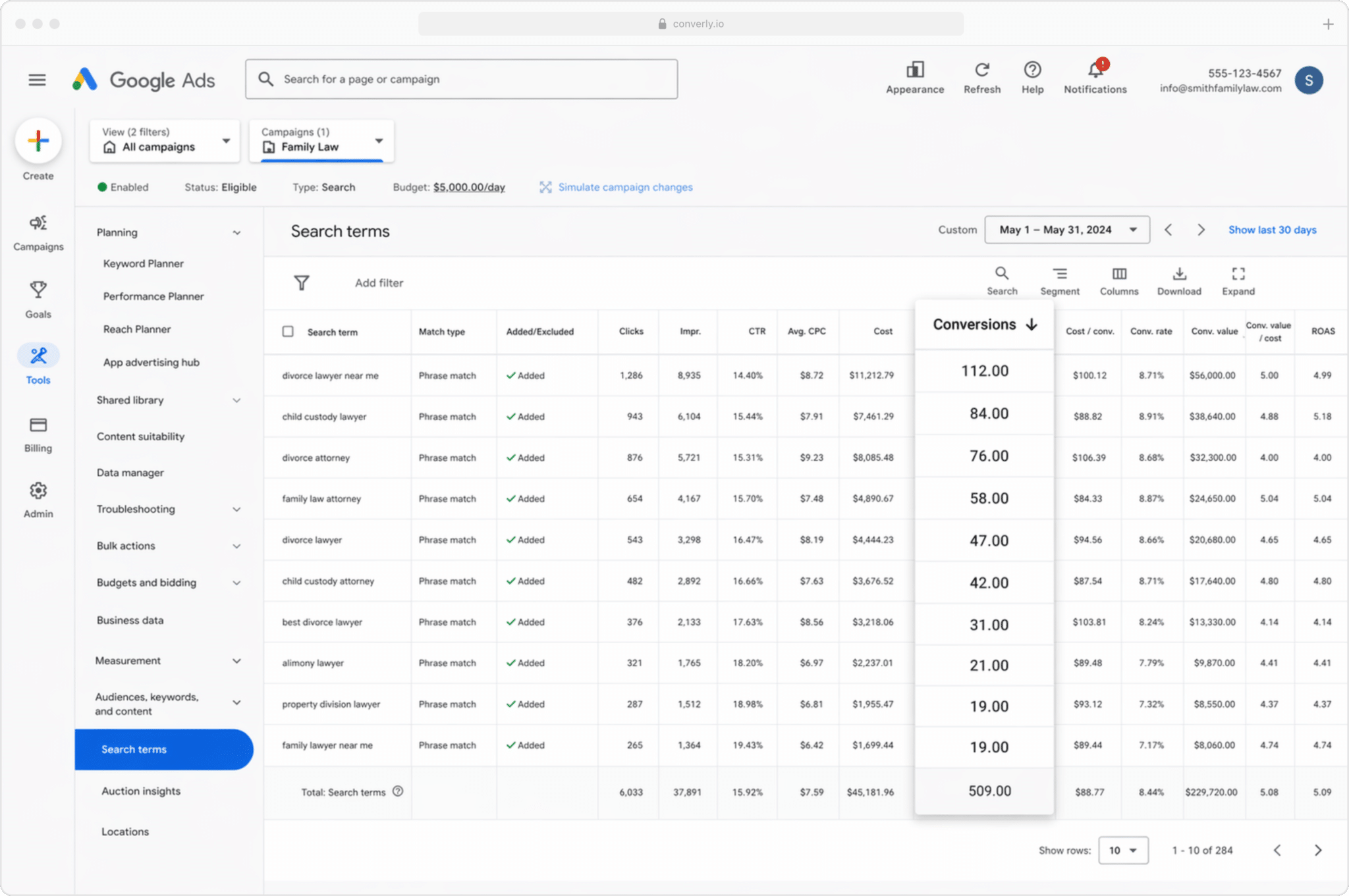1349x896 pixels.
Task: Toggle the select-all search terms checkbox
Action: [x=288, y=331]
